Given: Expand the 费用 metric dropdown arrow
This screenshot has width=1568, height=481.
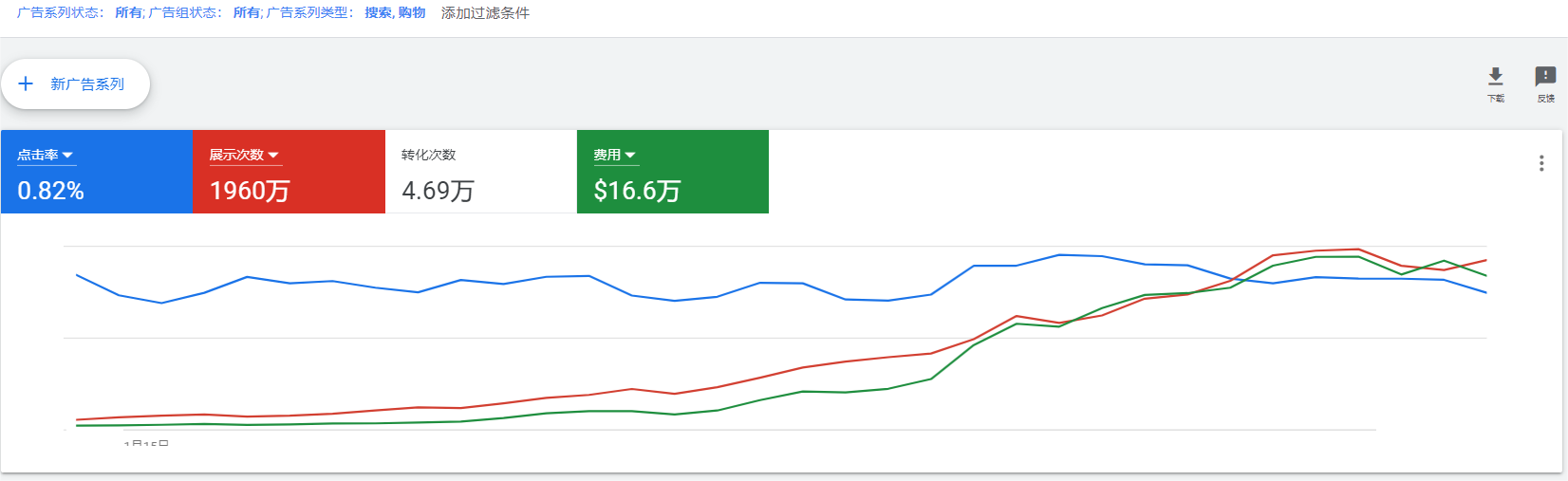Looking at the screenshot, I should click(630, 155).
